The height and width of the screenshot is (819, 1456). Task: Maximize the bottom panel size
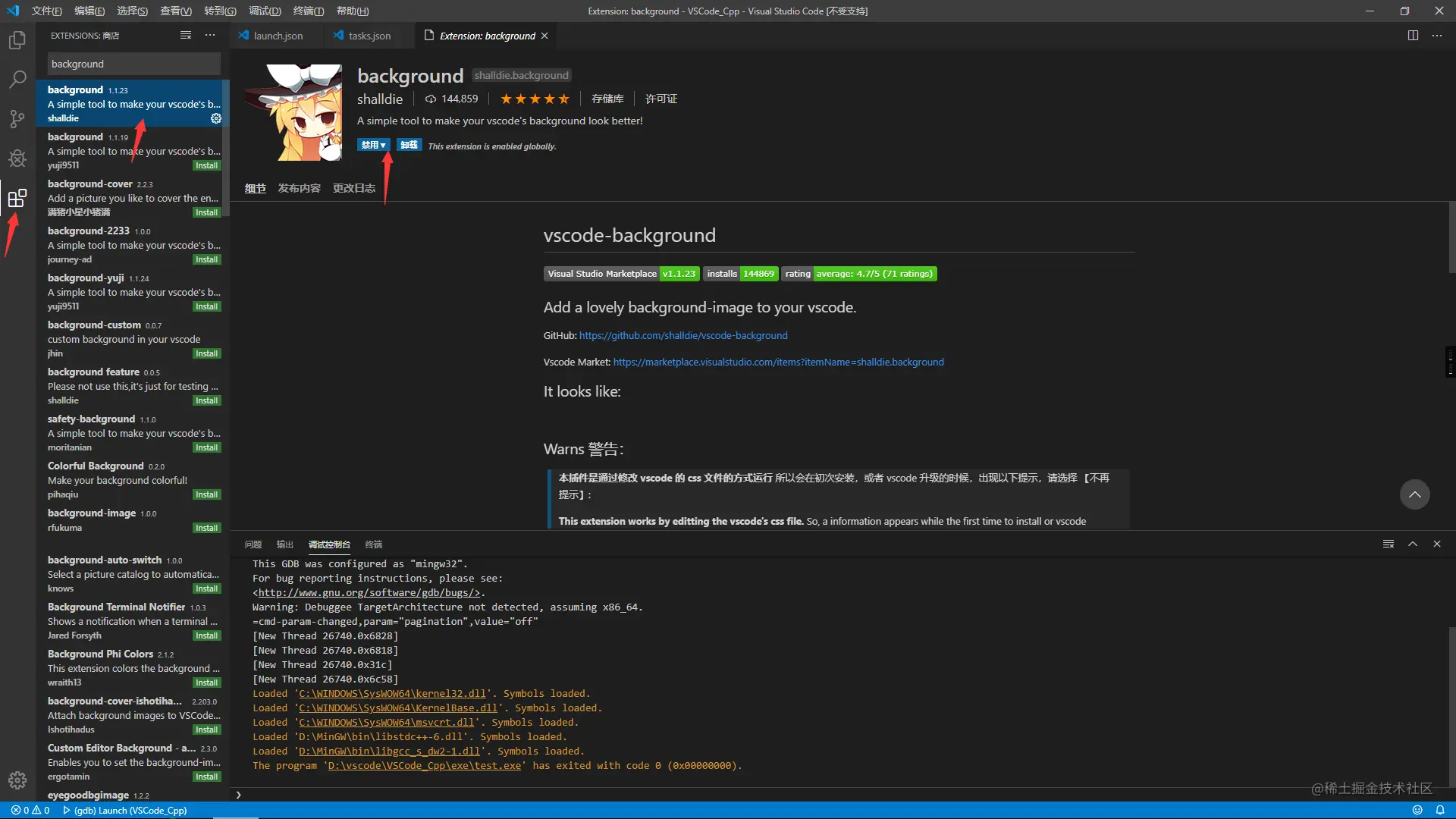(1413, 544)
